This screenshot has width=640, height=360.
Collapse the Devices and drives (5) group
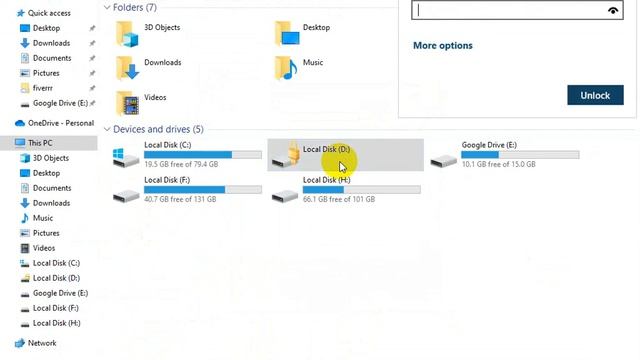click(x=107, y=129)
